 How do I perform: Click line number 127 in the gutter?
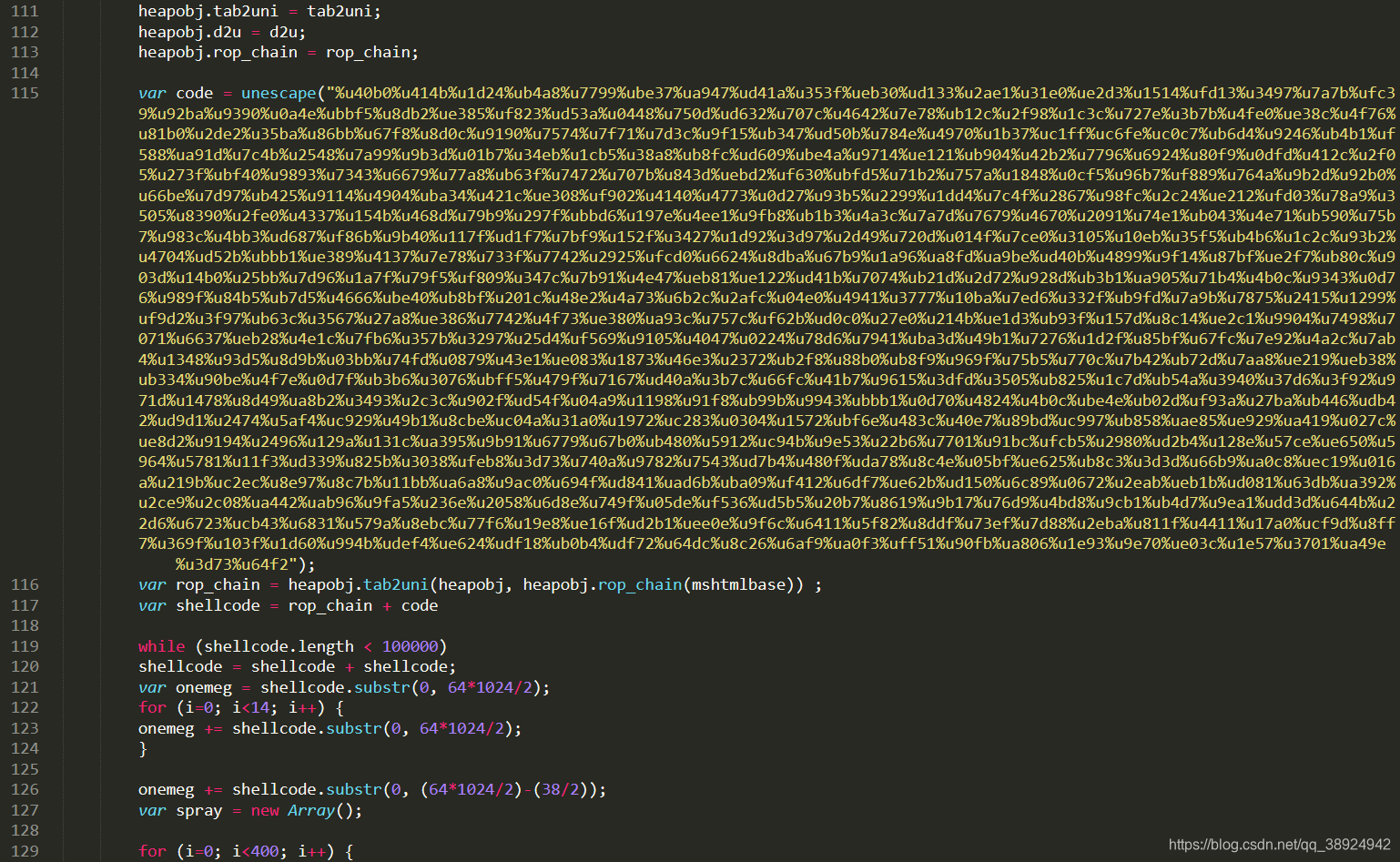tap(25, 810)
